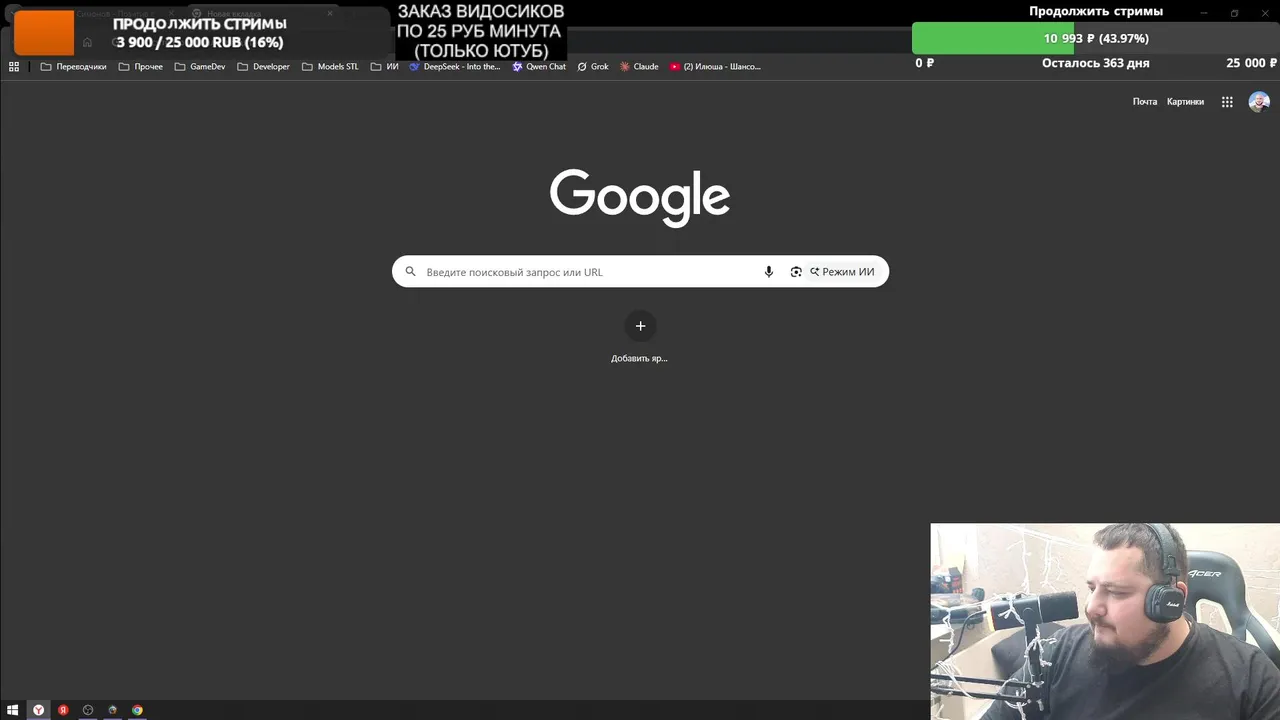Open Qwen Chat bookmark
Screen dimensions: 1280x720
(x=539, y=67)
